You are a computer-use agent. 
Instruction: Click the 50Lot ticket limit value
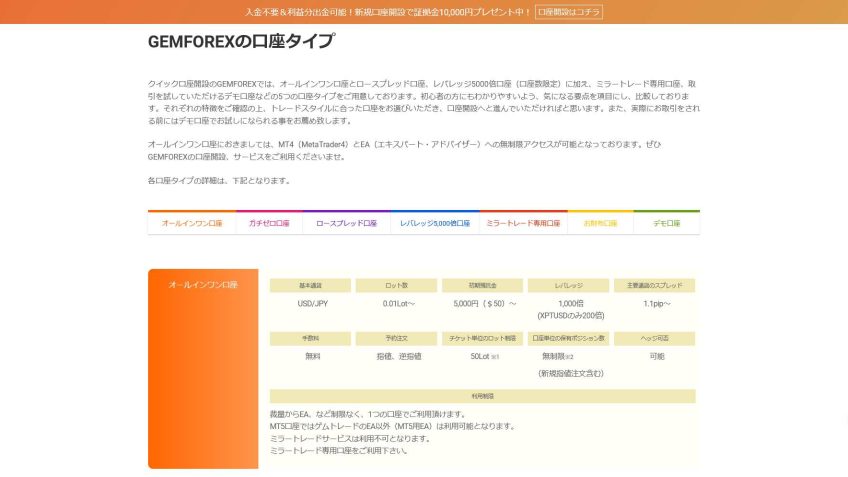click(x=480, y=356)
